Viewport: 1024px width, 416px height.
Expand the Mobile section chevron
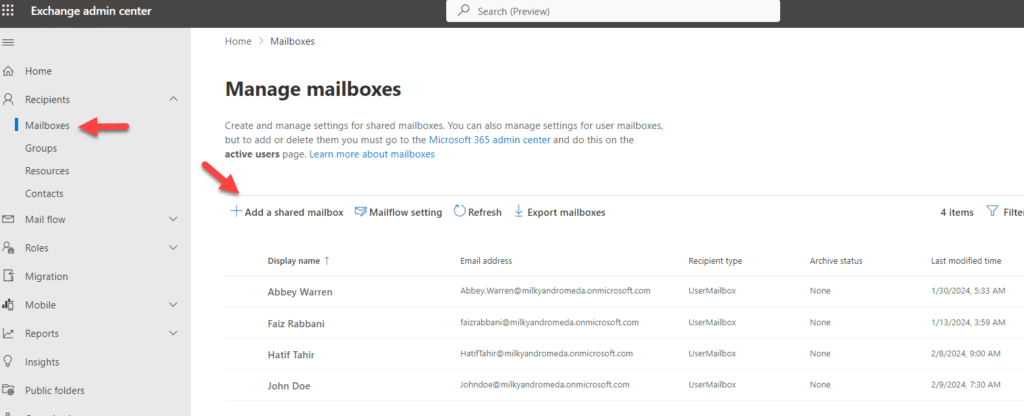(173, 305)
